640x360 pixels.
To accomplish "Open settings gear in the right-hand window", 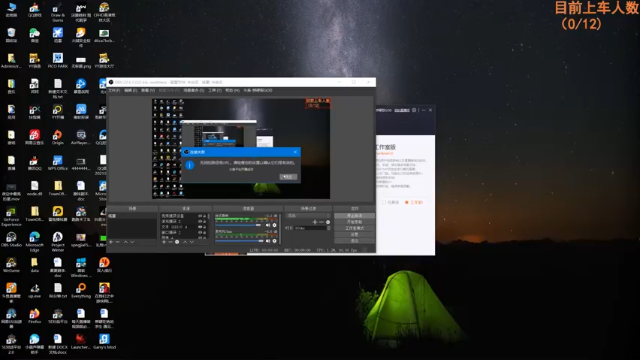I will point(414,110).
